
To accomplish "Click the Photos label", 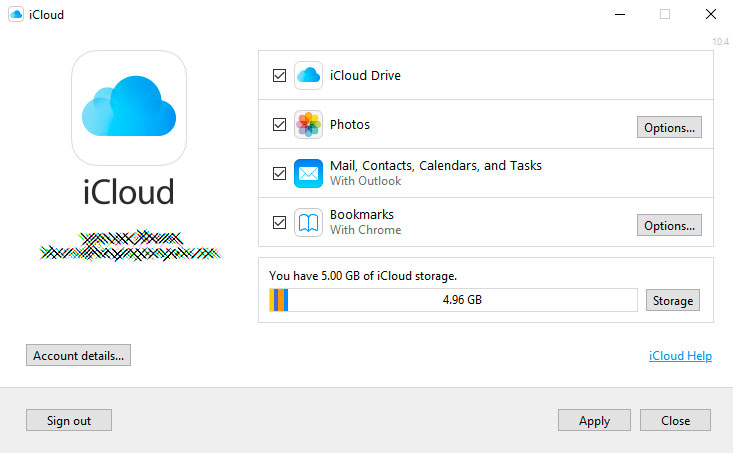I will point(350,124).
